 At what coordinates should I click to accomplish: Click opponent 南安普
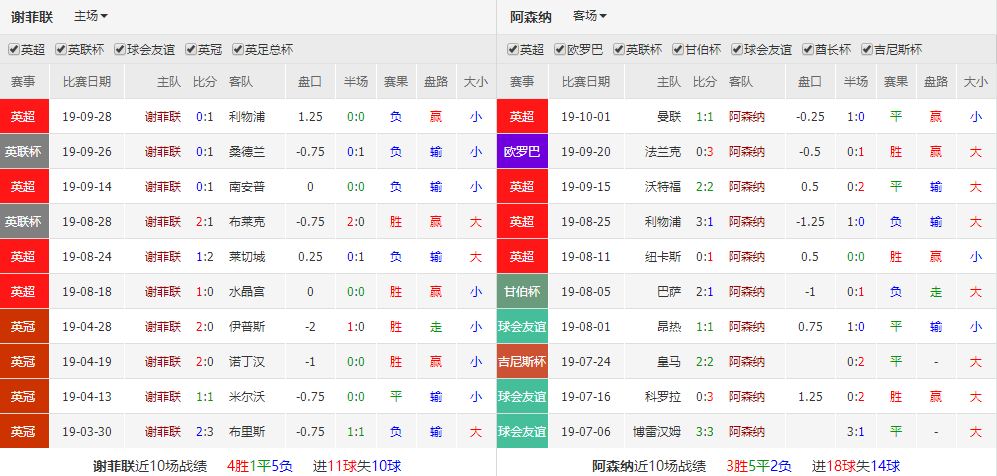click(247, 186)
